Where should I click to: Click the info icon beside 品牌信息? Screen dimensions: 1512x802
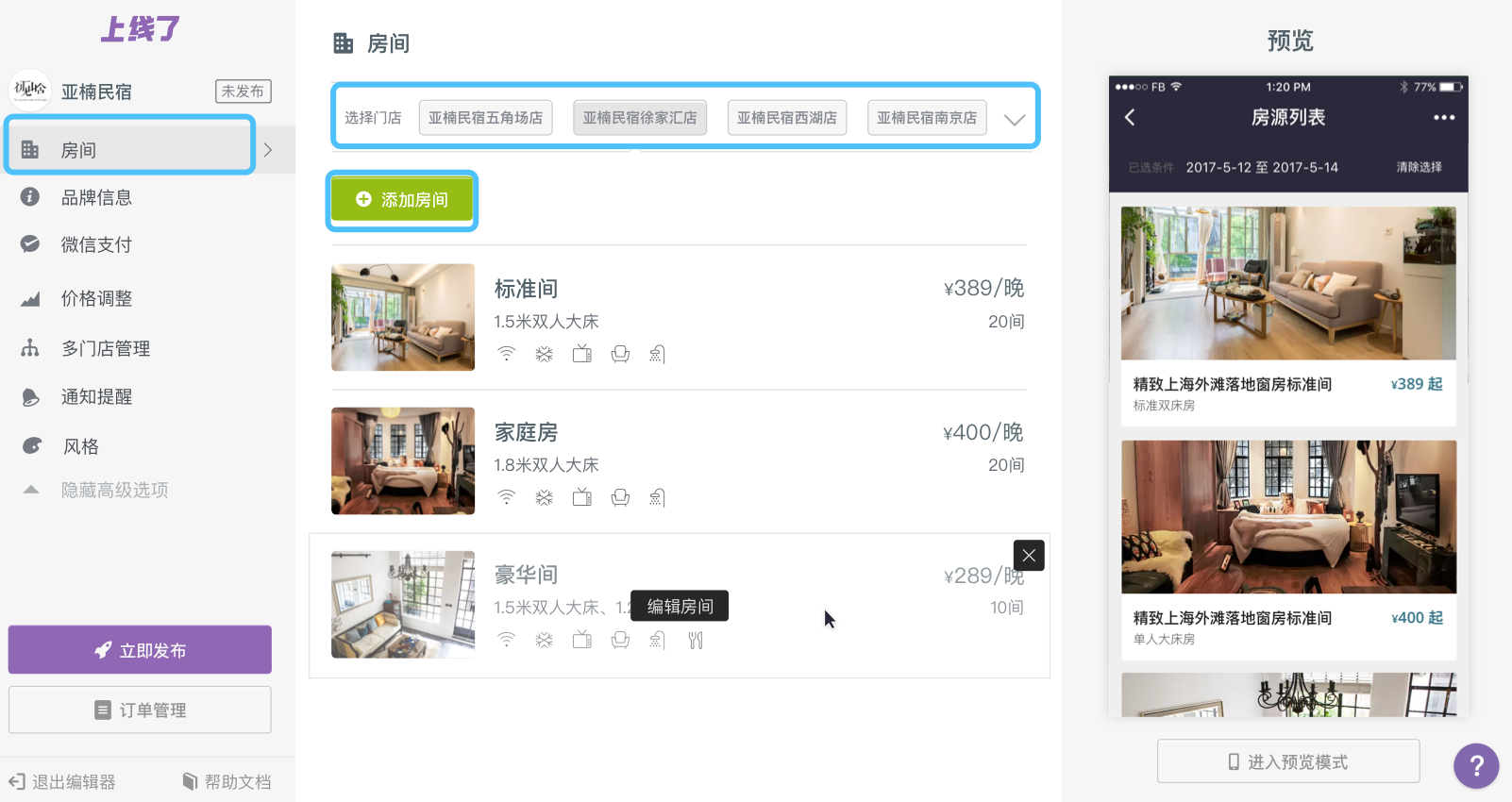30,196
